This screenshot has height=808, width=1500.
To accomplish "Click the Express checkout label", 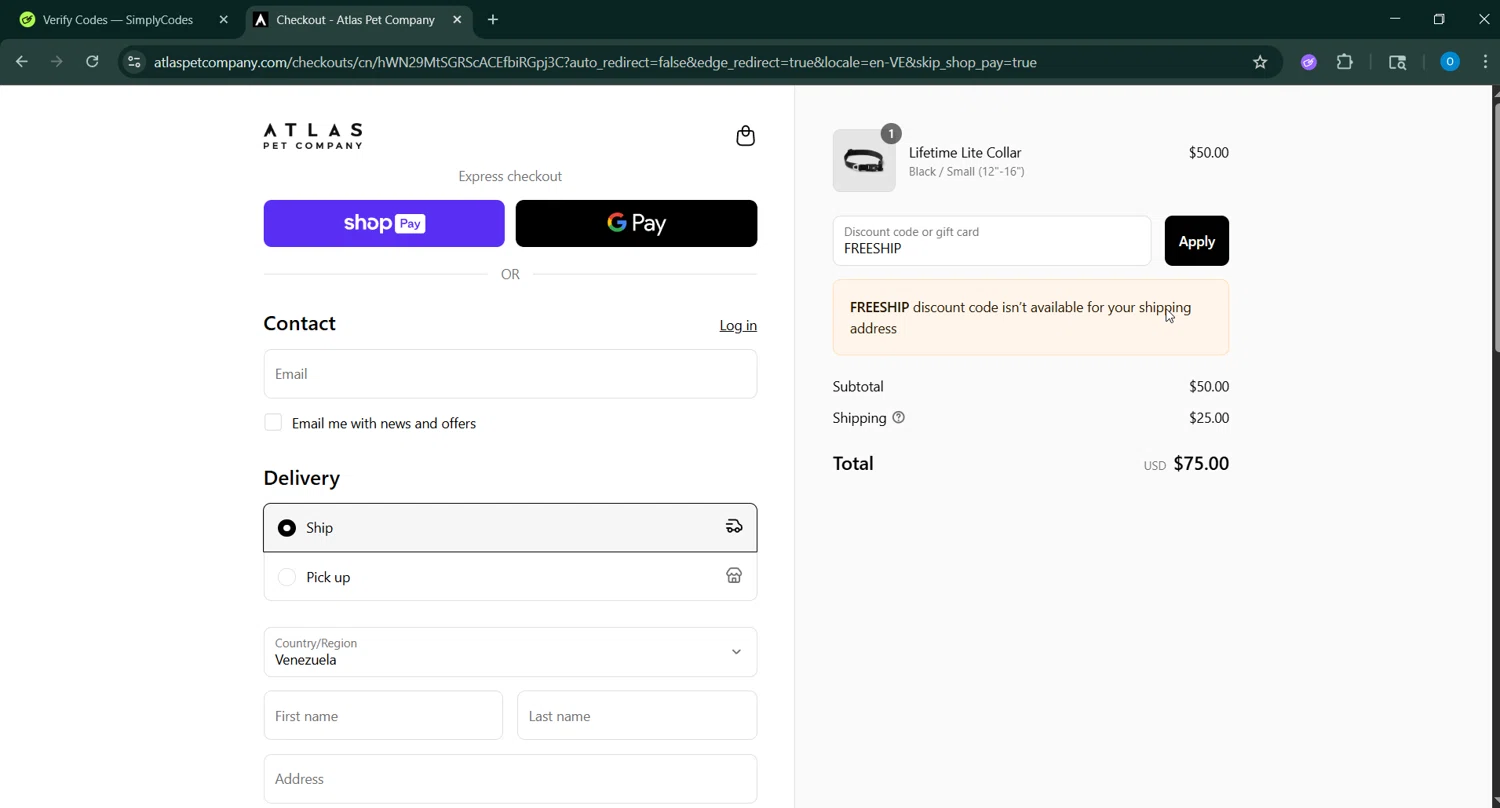I will [510, 176].
